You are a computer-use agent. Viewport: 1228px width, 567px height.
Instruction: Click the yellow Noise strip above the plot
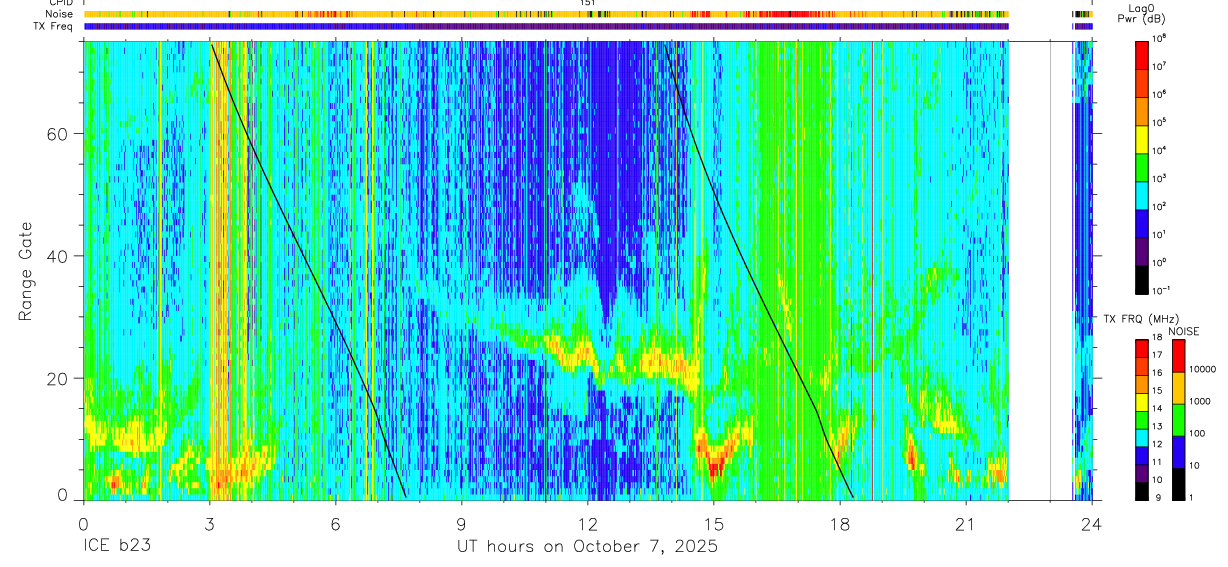546,15
